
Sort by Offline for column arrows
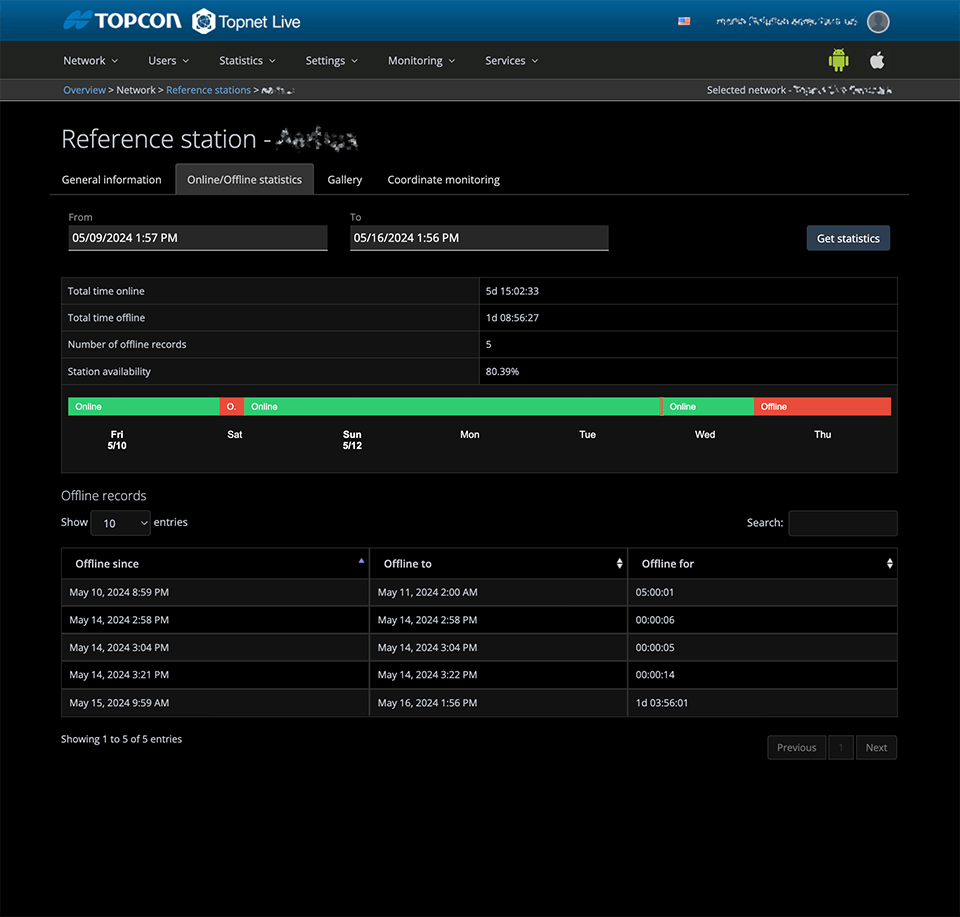(x=889, y=564)
